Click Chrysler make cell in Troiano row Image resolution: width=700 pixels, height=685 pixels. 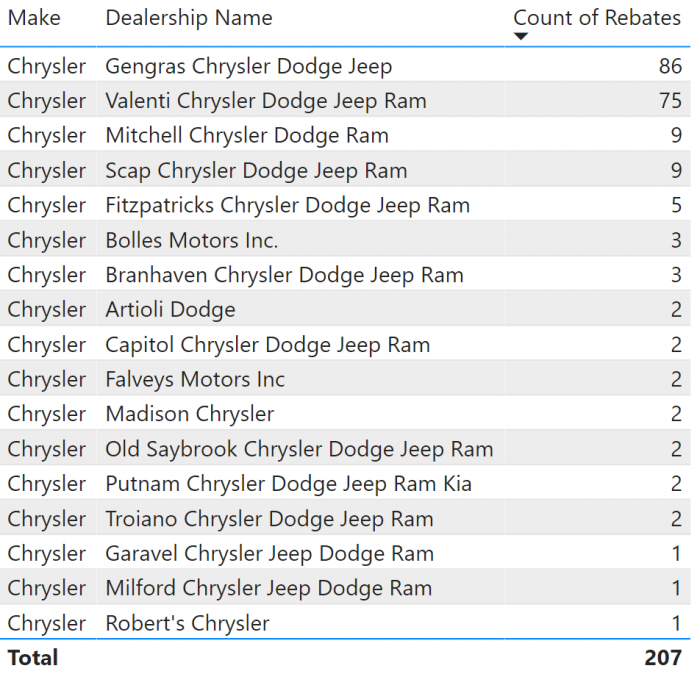click(x=46, y=518)
